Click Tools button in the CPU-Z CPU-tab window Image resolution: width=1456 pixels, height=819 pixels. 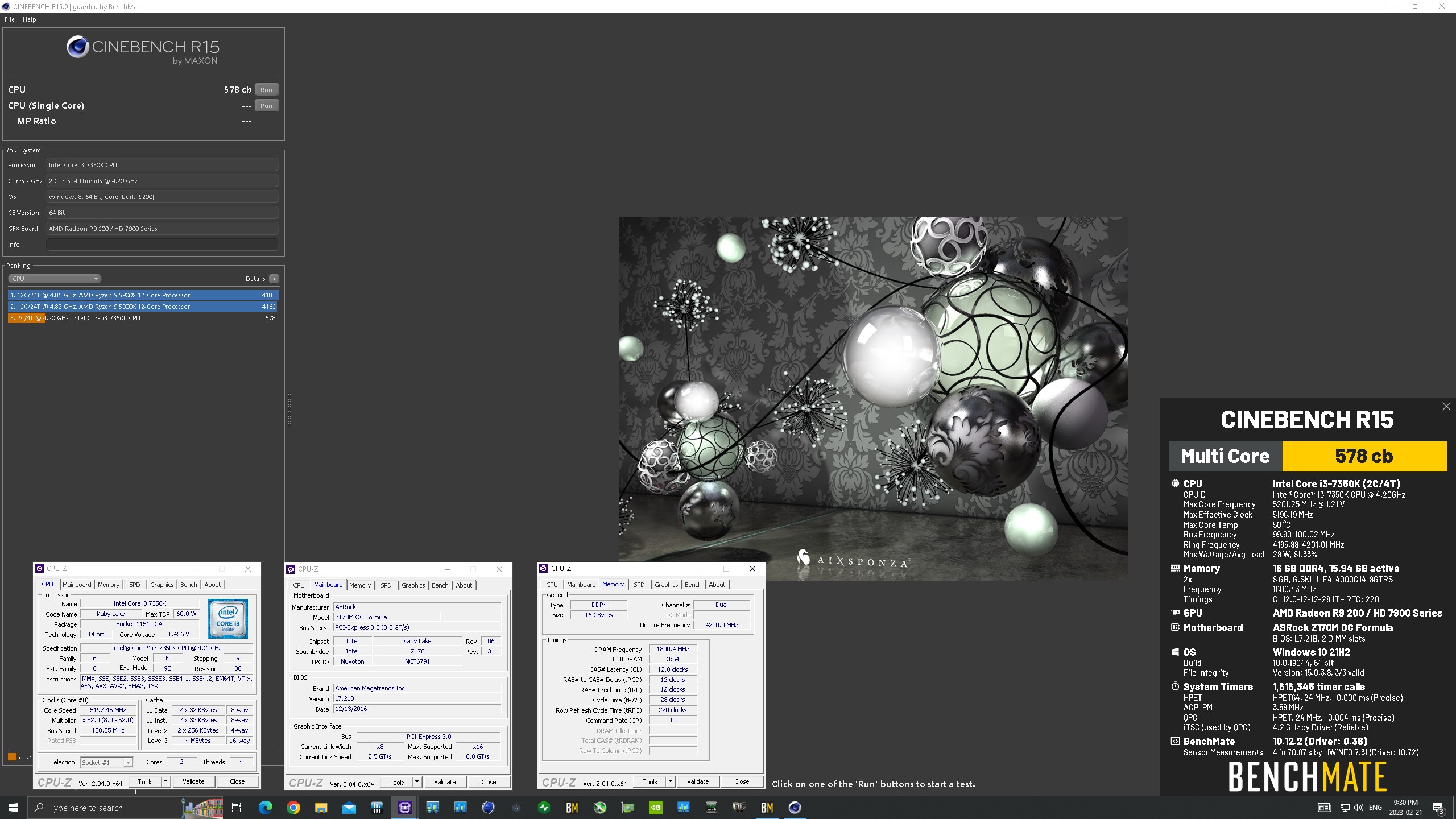click(x=146, y=781)
